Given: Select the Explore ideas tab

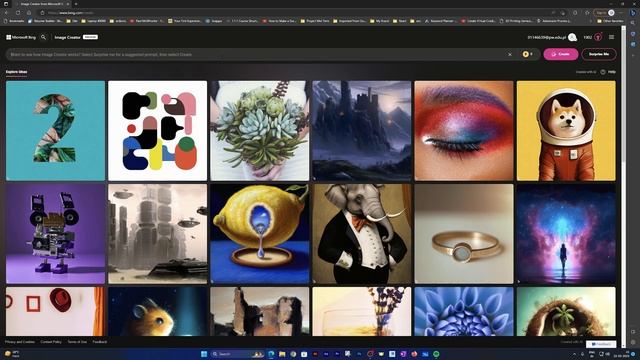Looking at the screenshot, I should (x=16, y=72).
